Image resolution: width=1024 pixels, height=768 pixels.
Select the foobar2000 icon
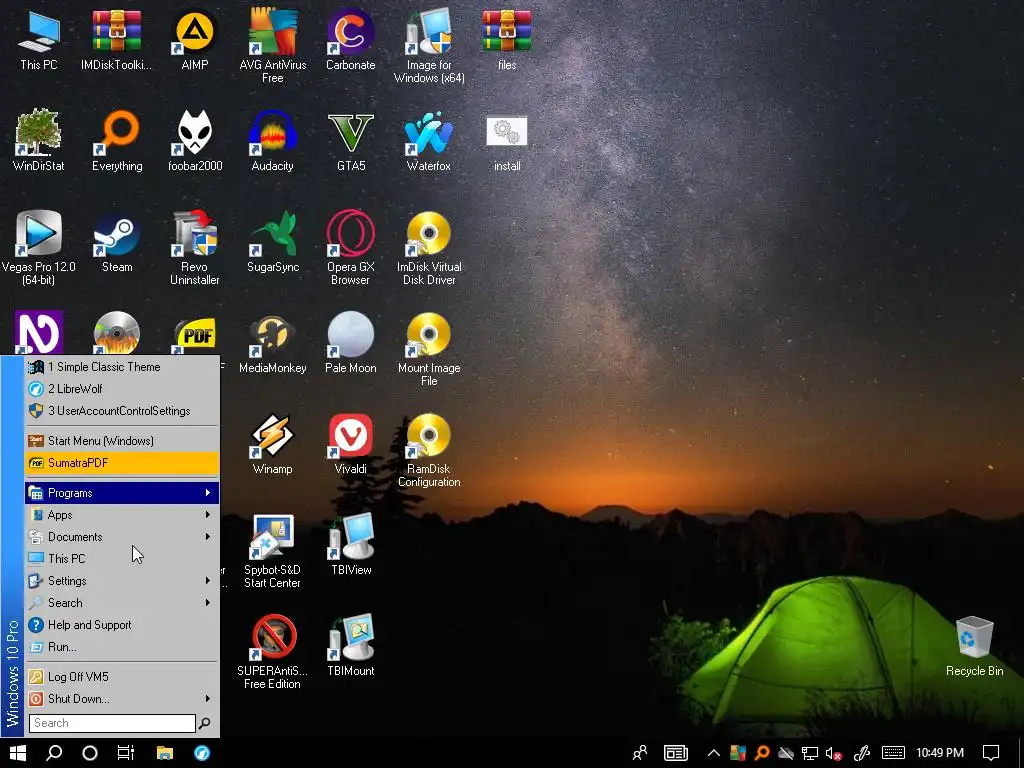coord(195,140)
